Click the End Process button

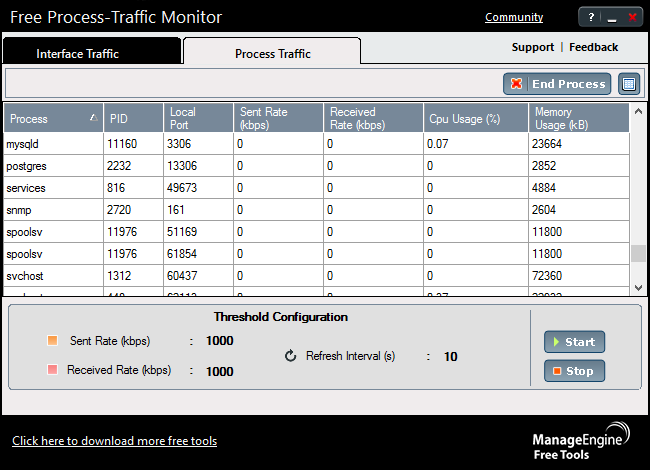tap(557, 84)
